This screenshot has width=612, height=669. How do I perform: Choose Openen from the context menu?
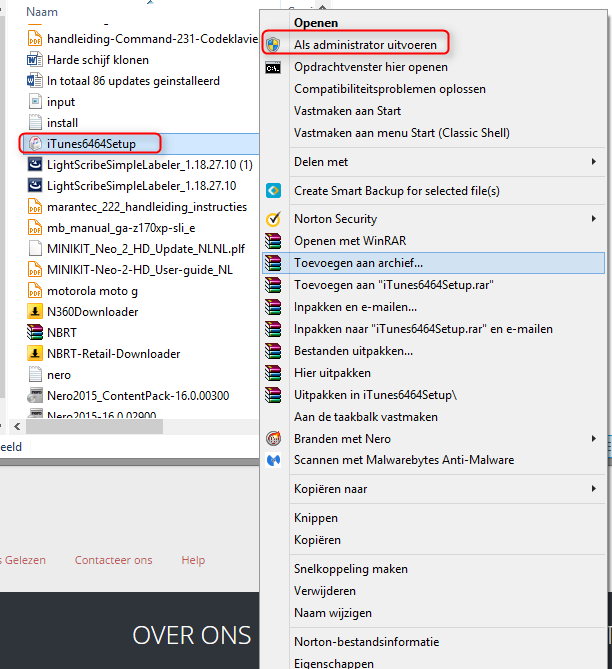pos(316,23)
